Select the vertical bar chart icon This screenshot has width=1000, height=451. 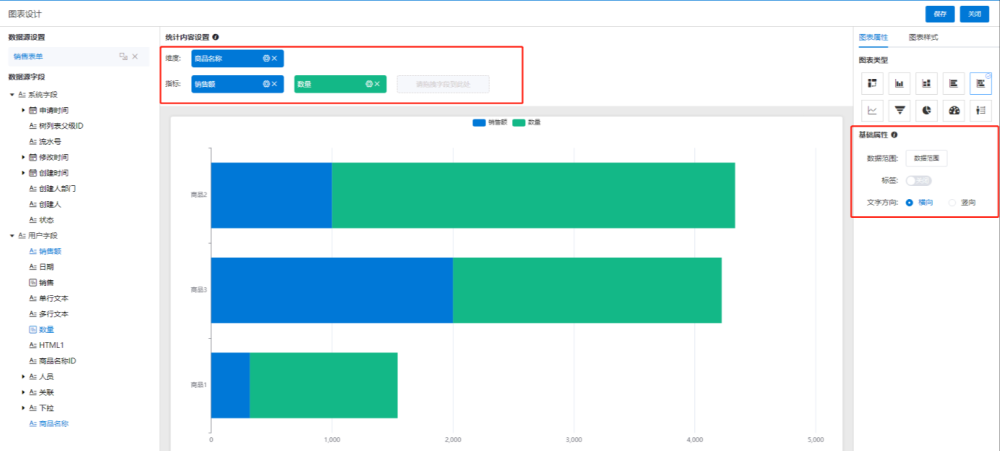pyautogui.click(x=899, y=83)
